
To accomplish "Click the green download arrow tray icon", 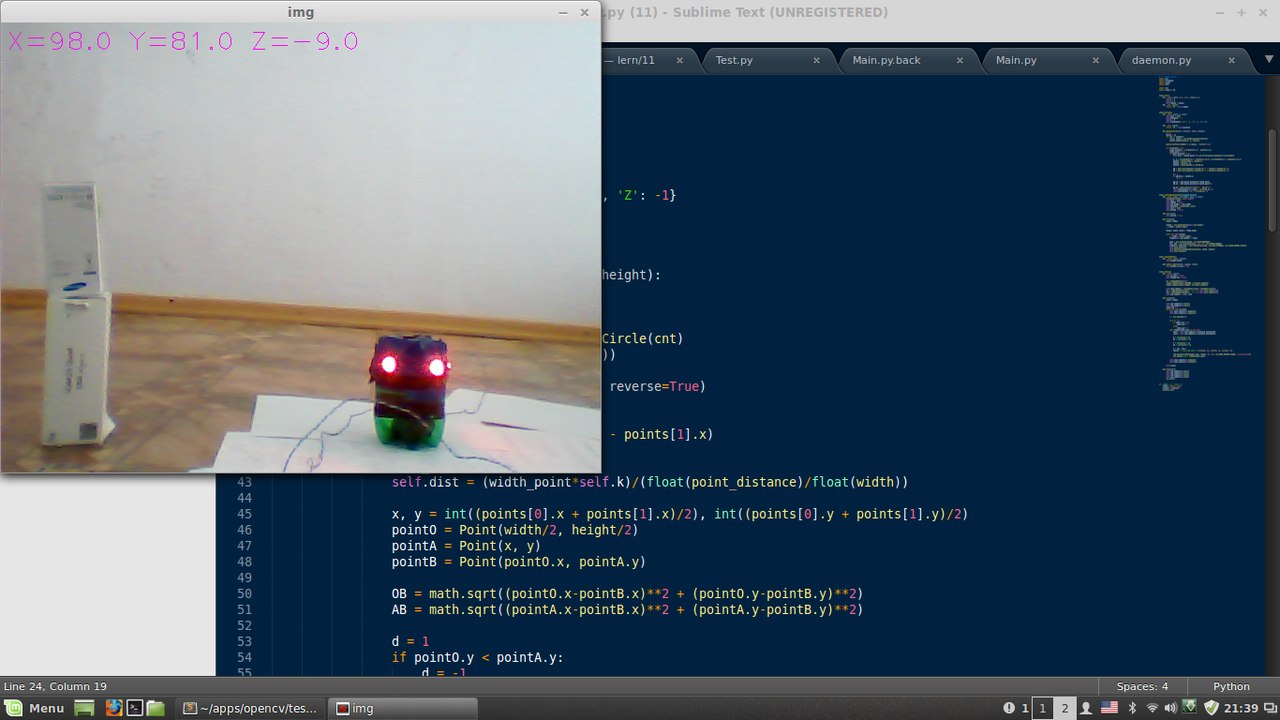I will [x=1191, y=708].
